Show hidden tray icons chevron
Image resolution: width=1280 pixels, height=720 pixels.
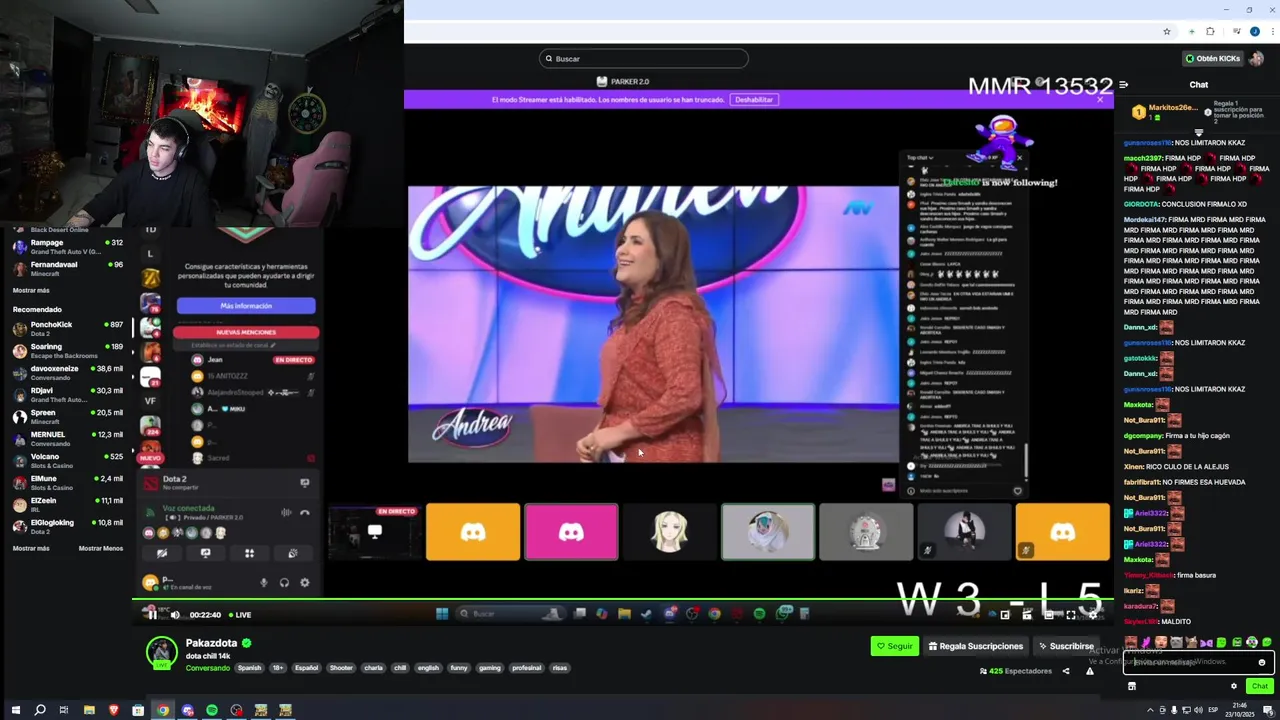tap(1150, 710)
